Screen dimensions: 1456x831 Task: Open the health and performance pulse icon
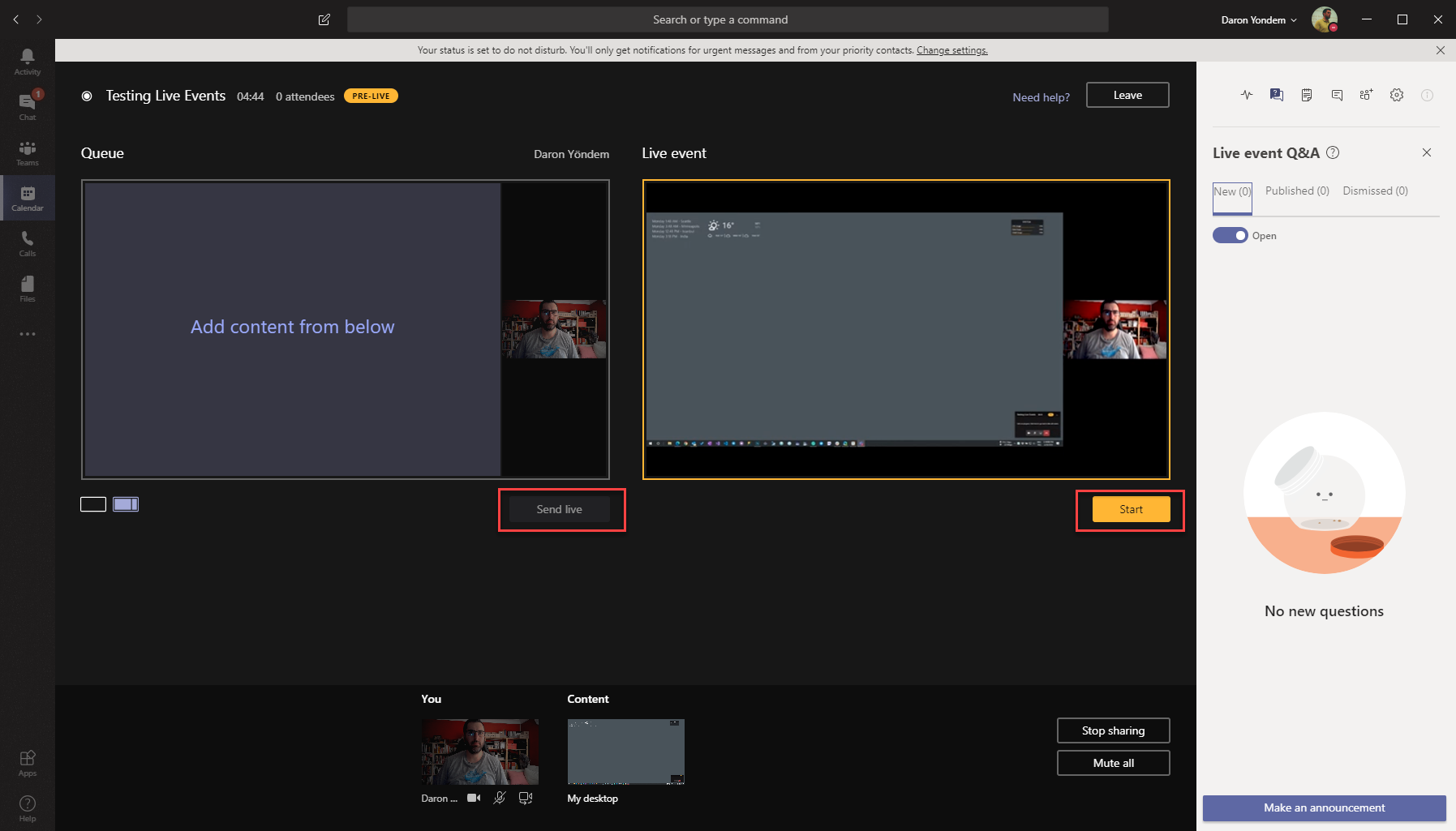pyautogui.click(x=1247, y=95)
